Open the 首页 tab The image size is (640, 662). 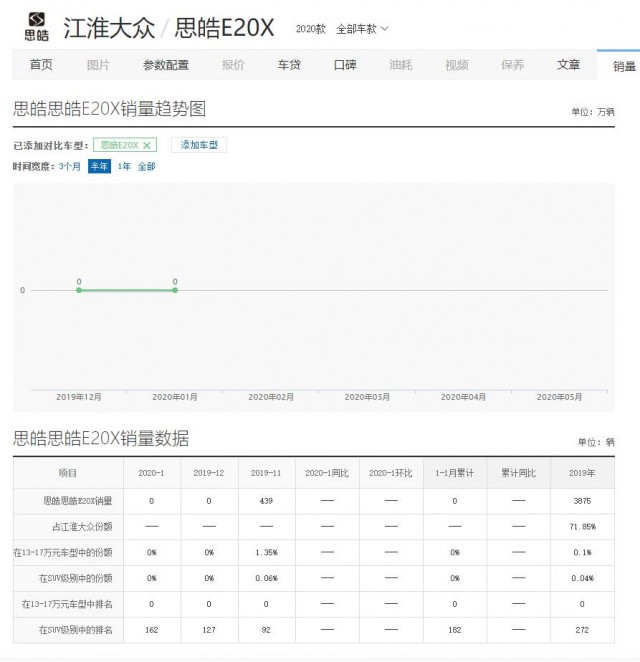(x=41, y=65)
